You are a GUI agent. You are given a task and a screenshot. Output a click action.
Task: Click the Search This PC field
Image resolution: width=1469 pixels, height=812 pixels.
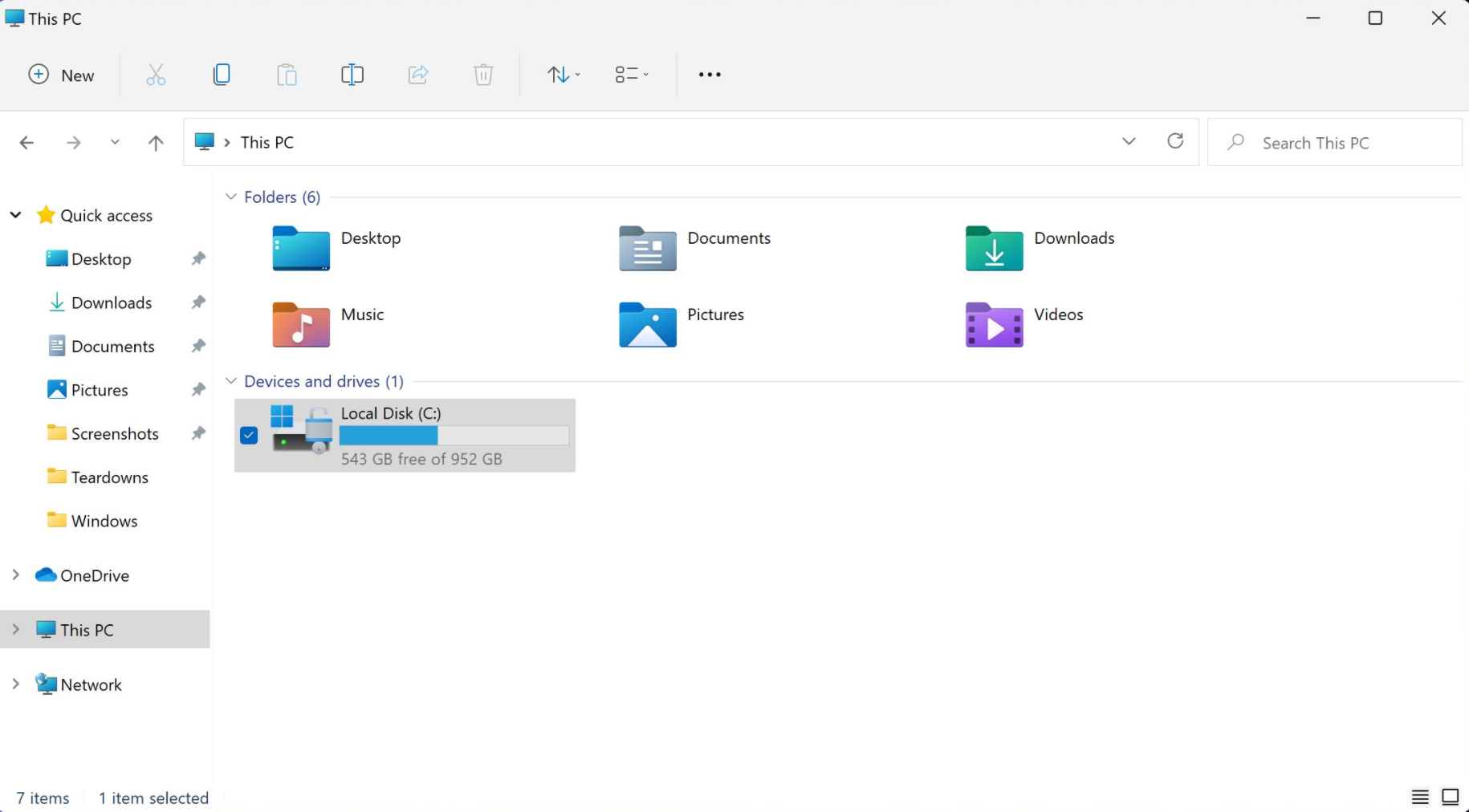point(1334,142)
